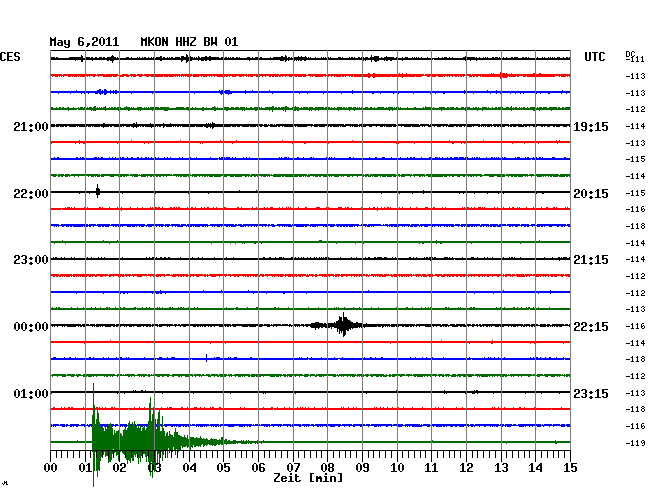650x494 pixels.
Task: Click the black spike on the 22:00 trace
Action: [98, 191]
